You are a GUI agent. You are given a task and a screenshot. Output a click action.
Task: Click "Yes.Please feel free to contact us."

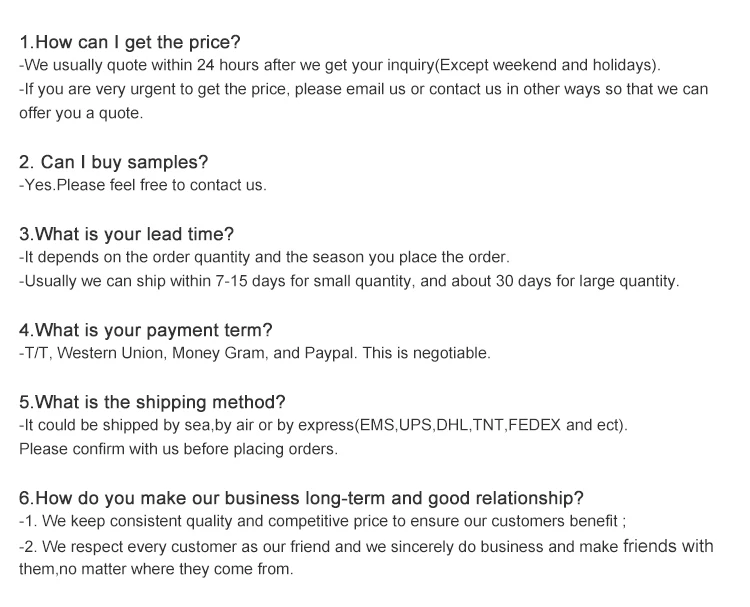pos(143,185)
